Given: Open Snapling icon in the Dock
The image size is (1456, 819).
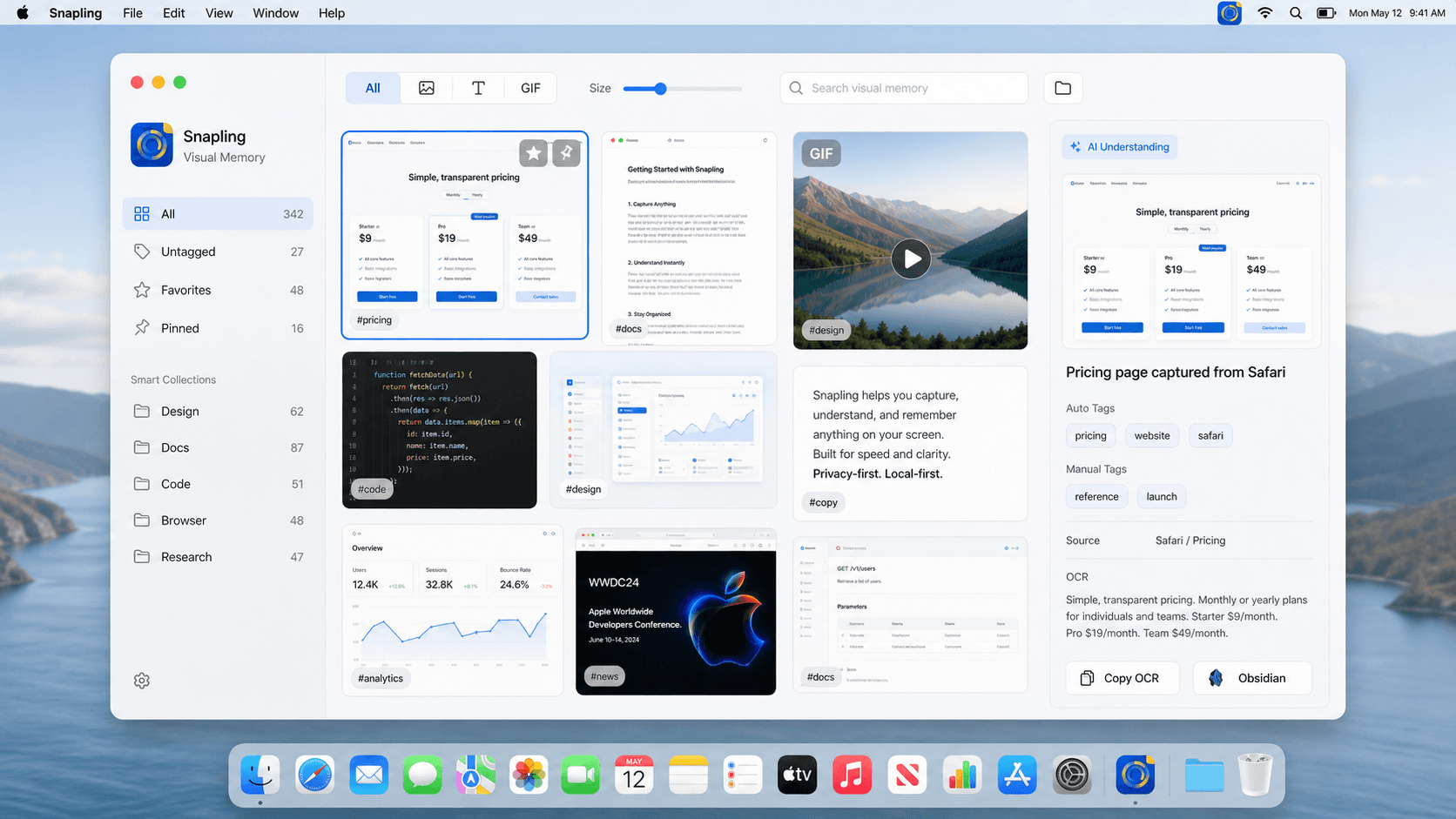Looking at the screenshot, I should [x=1135, y=775].
